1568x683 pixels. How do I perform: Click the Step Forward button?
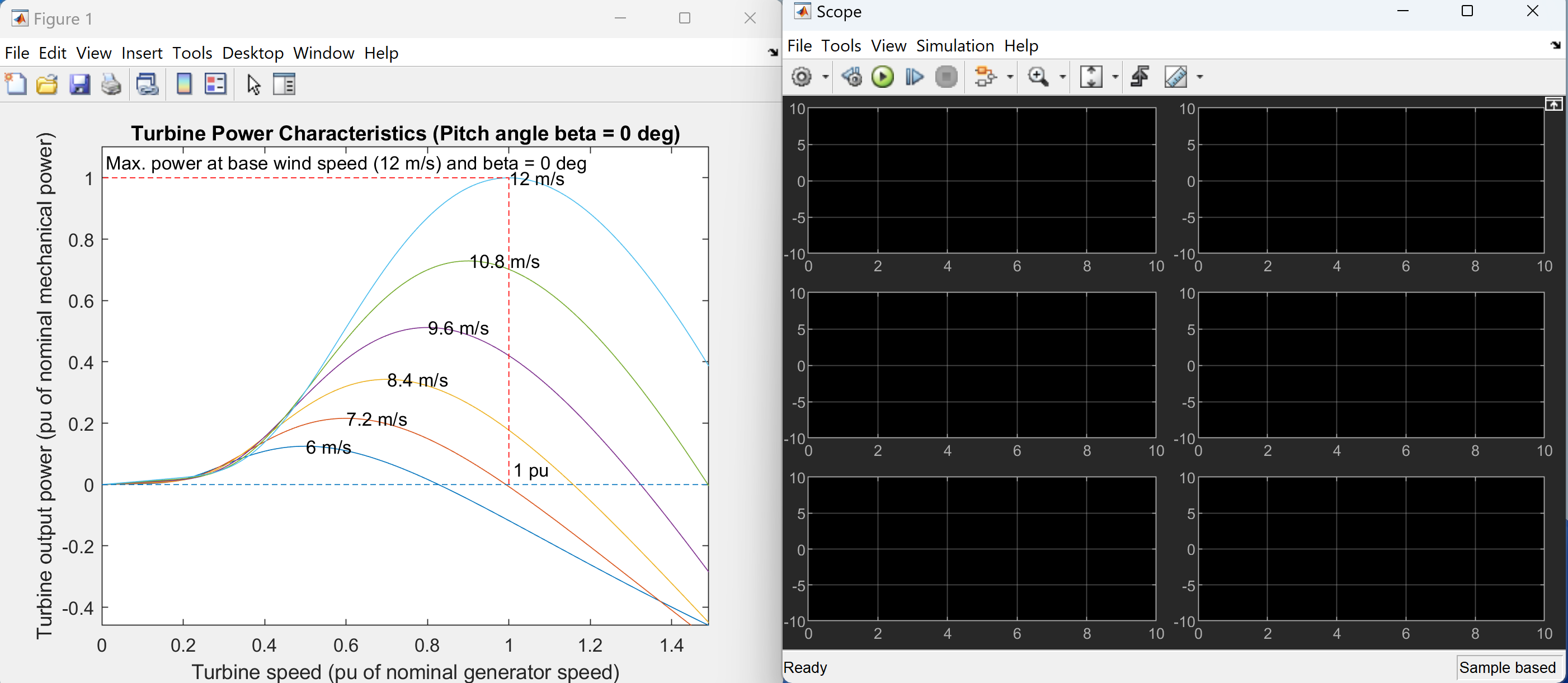pos(914,77)
